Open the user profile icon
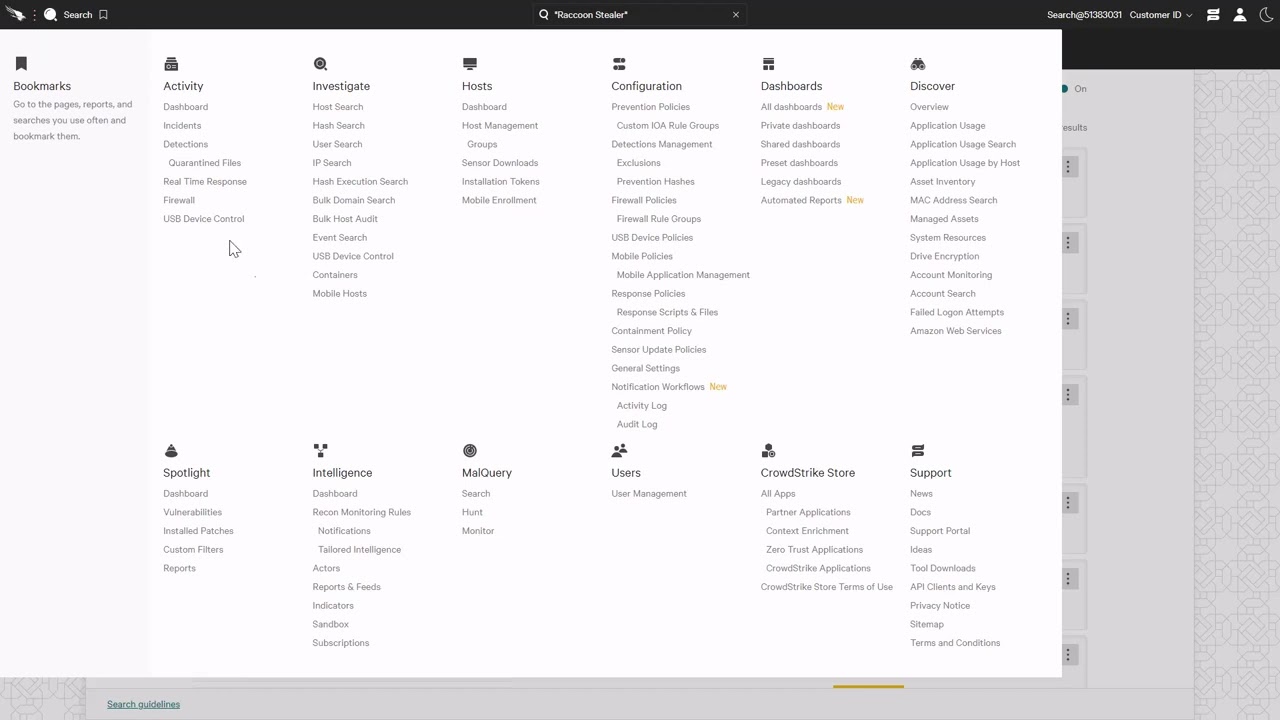The width and height of the screenshot is (1280, 720). point(1240,15)
